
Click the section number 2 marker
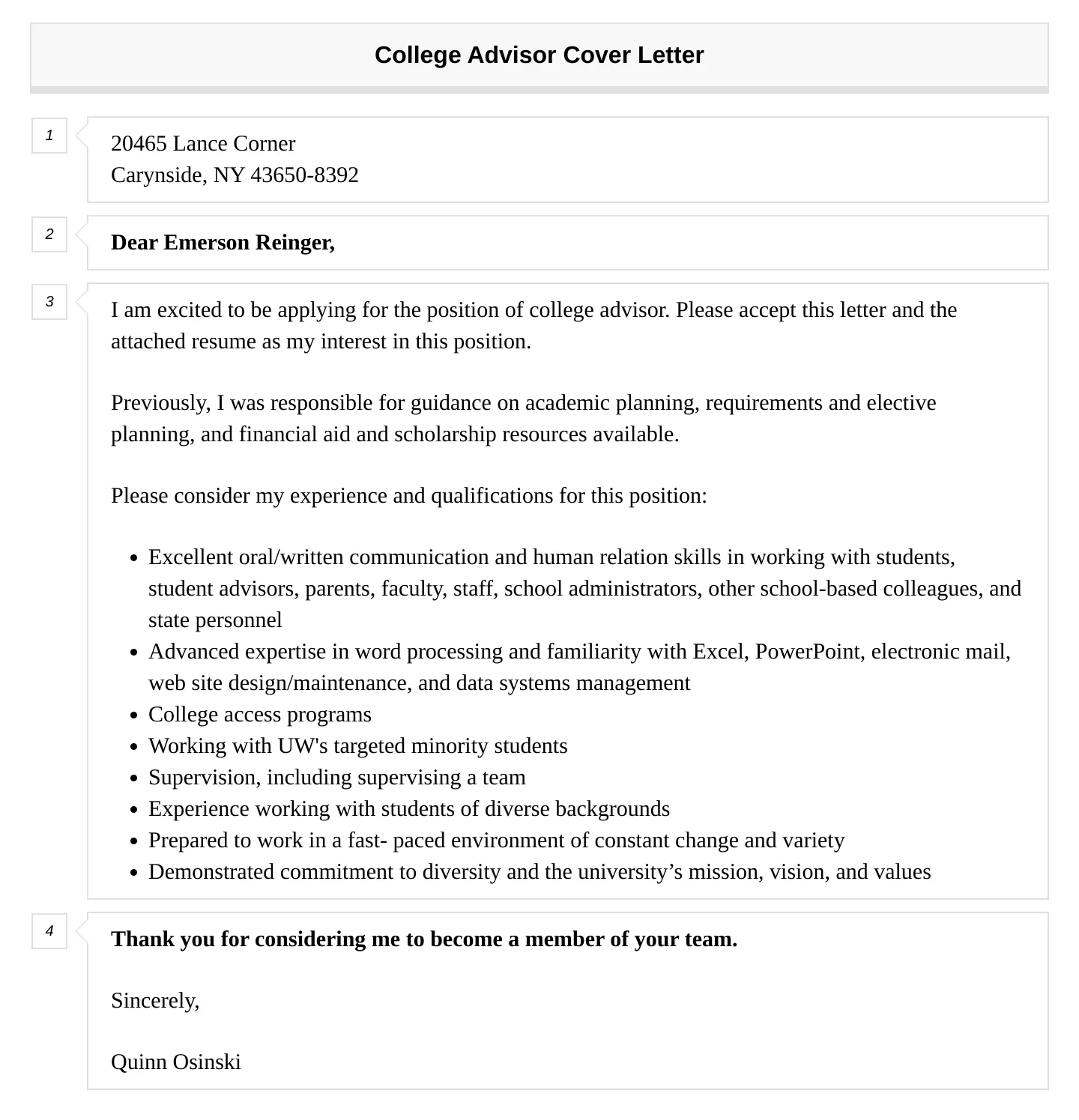click(x=49, y=234)
